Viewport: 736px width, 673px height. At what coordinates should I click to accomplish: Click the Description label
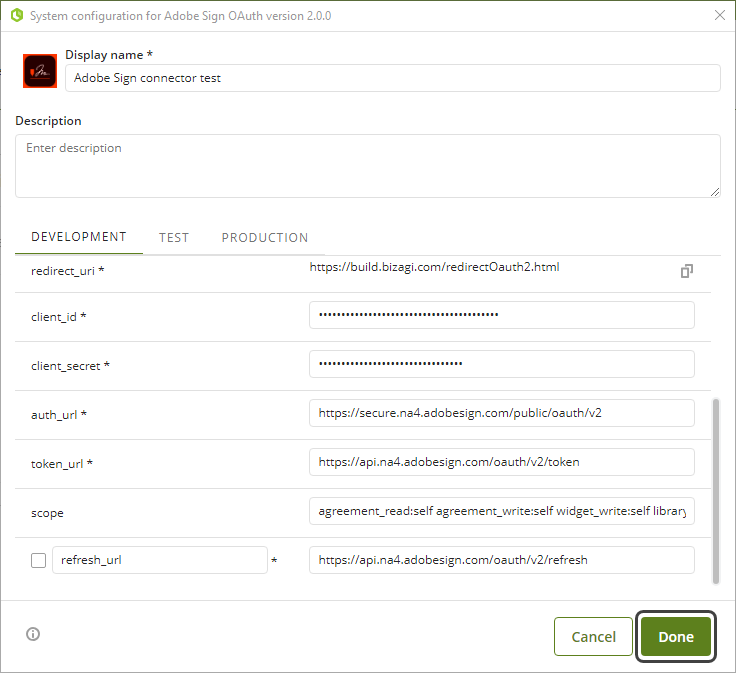48,121
